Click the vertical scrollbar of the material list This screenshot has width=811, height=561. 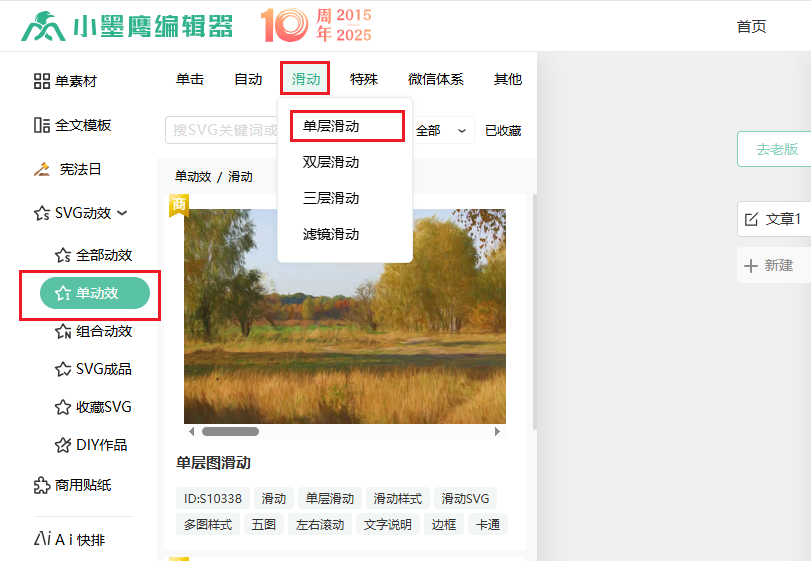coord(534,312)
